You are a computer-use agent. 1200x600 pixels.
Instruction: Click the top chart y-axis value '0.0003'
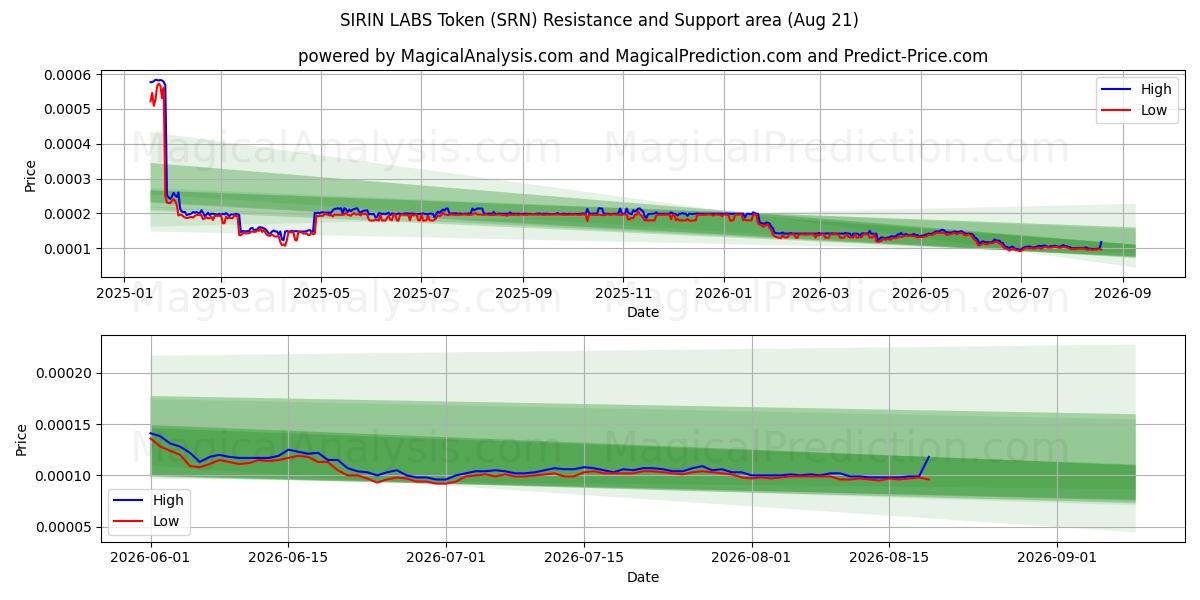(67, 179)
